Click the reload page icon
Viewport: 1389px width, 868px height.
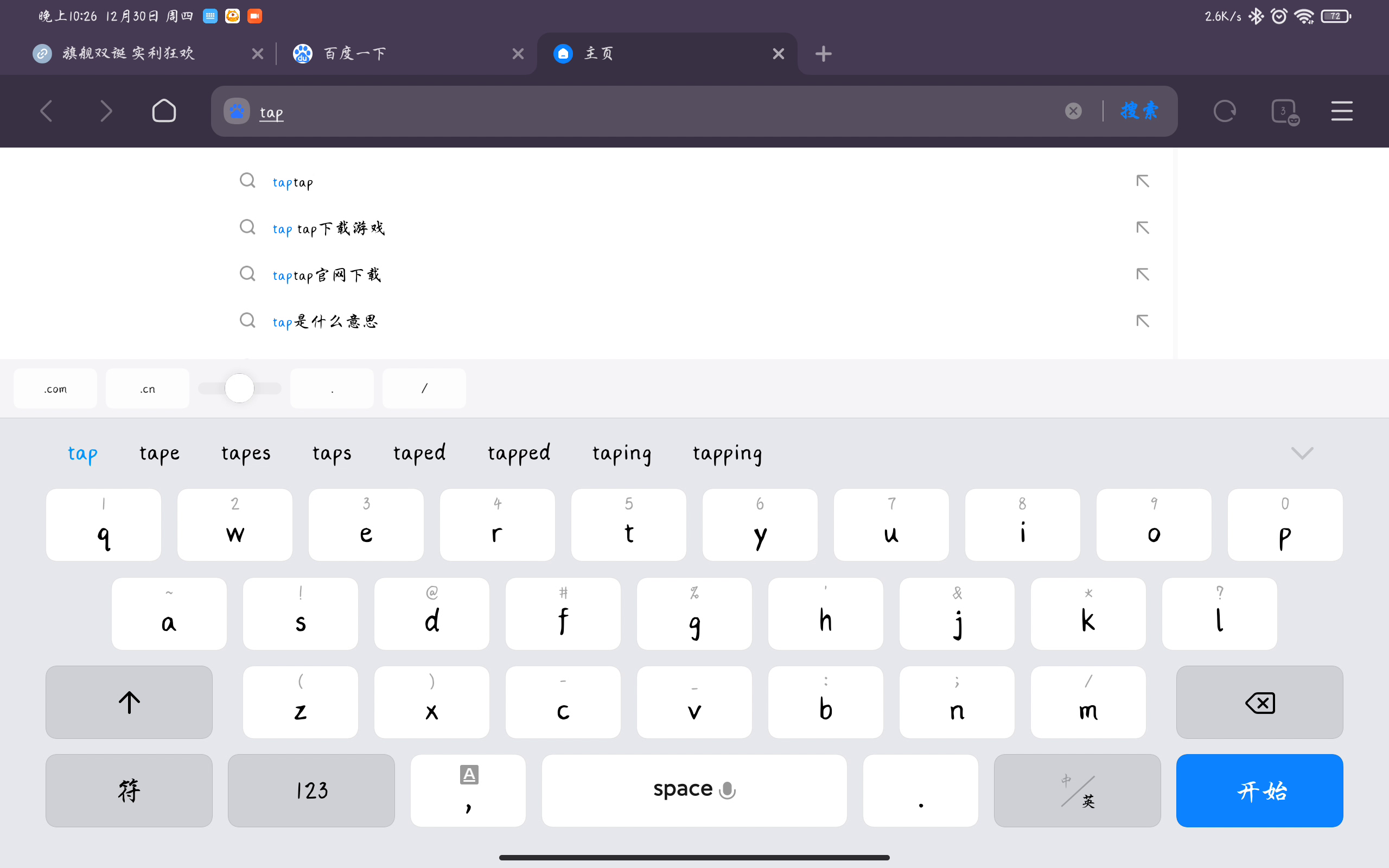tap(1224, 111)
